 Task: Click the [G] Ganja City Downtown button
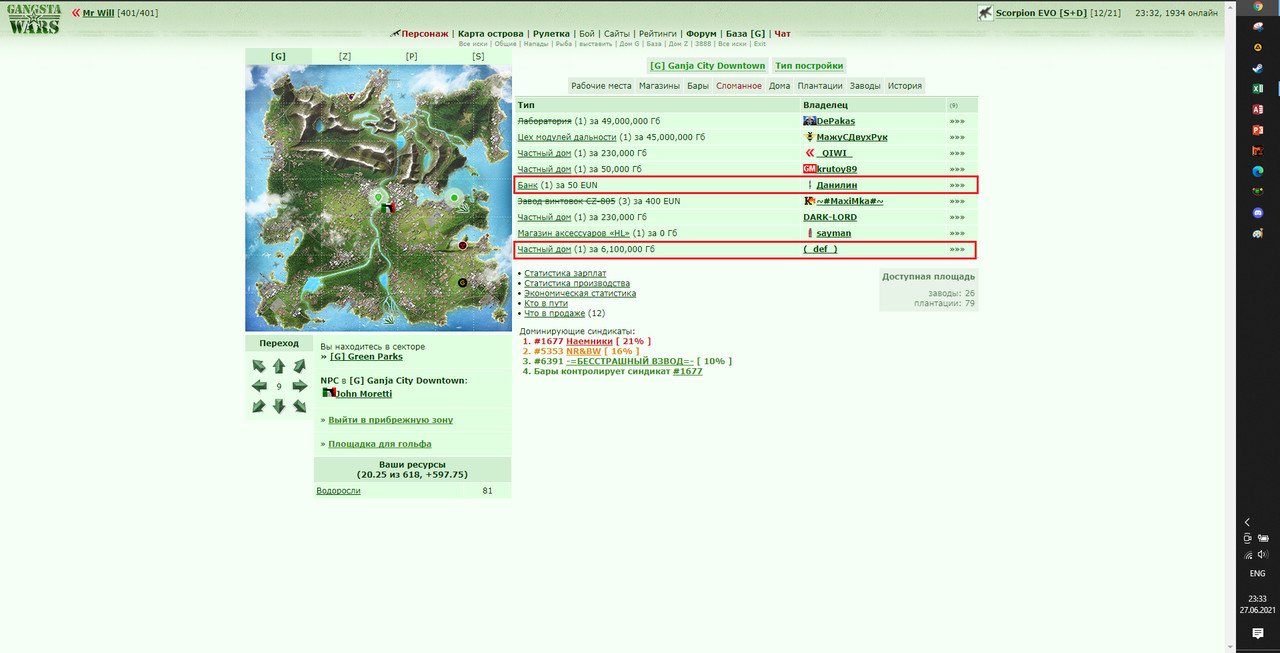[x=707, y=66]
